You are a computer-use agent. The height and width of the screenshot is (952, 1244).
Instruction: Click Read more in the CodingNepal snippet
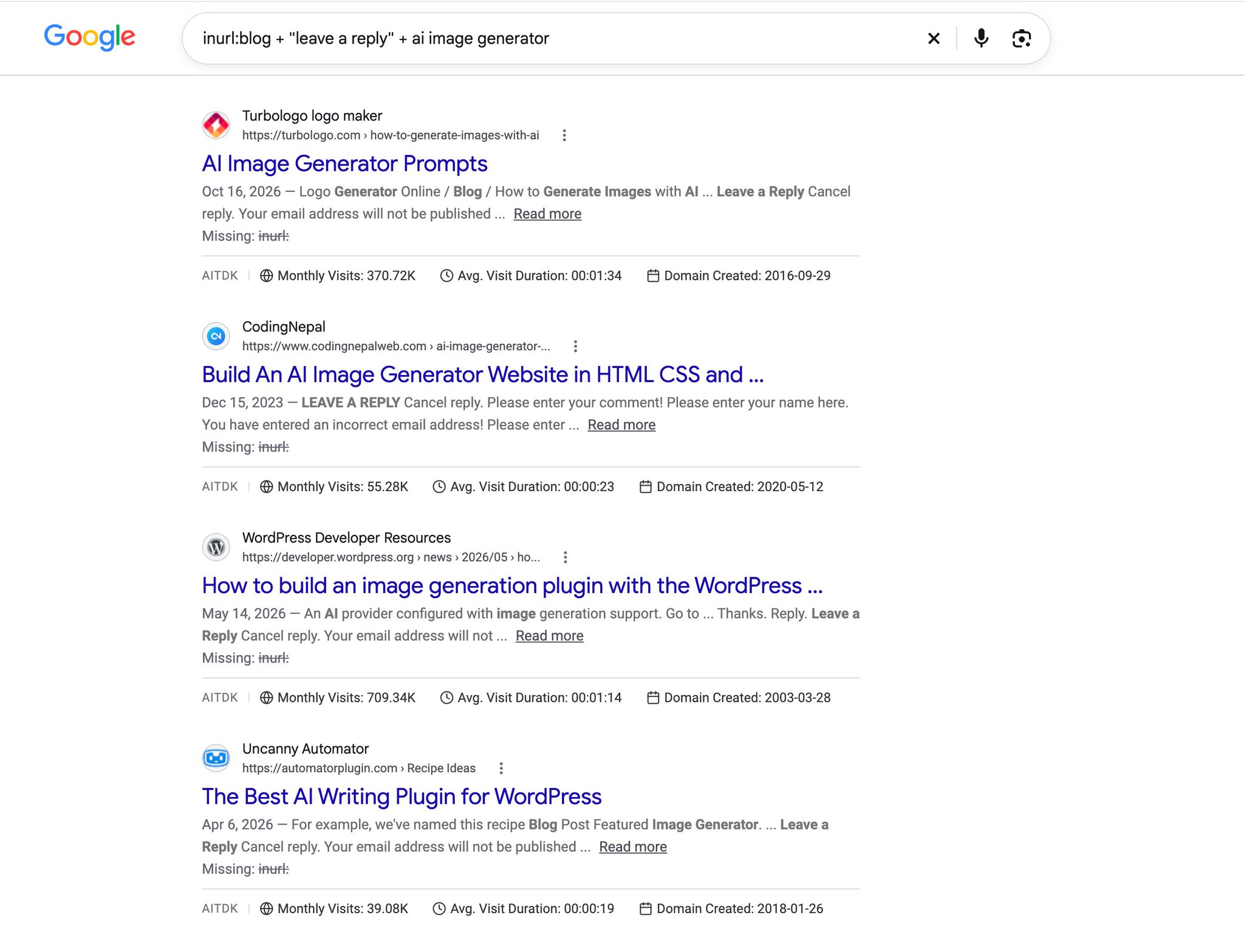pos(621,424)
